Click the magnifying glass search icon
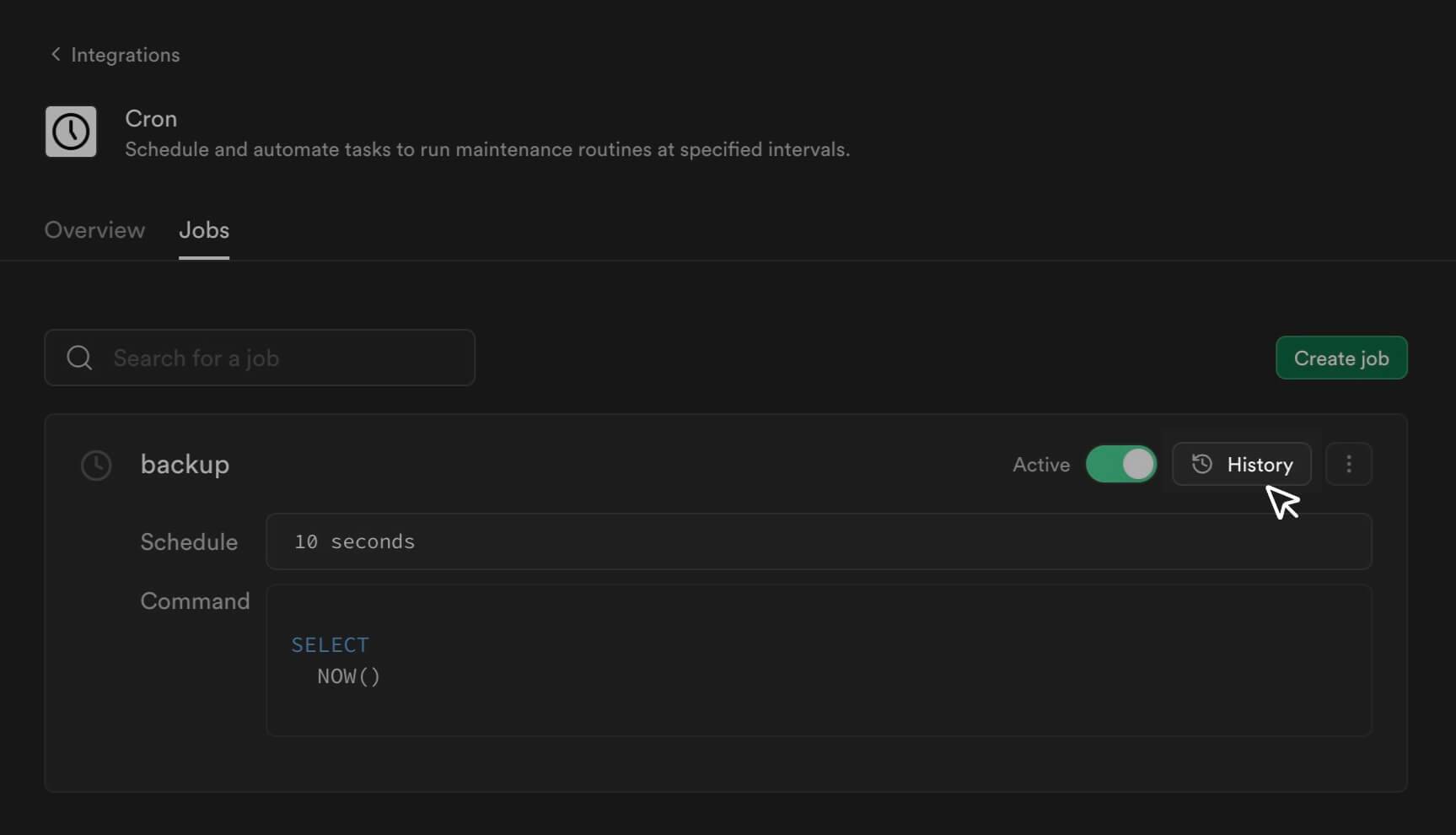Image resolution: width=1456 pixels, height=835 pixels. [x=79, y=358]
